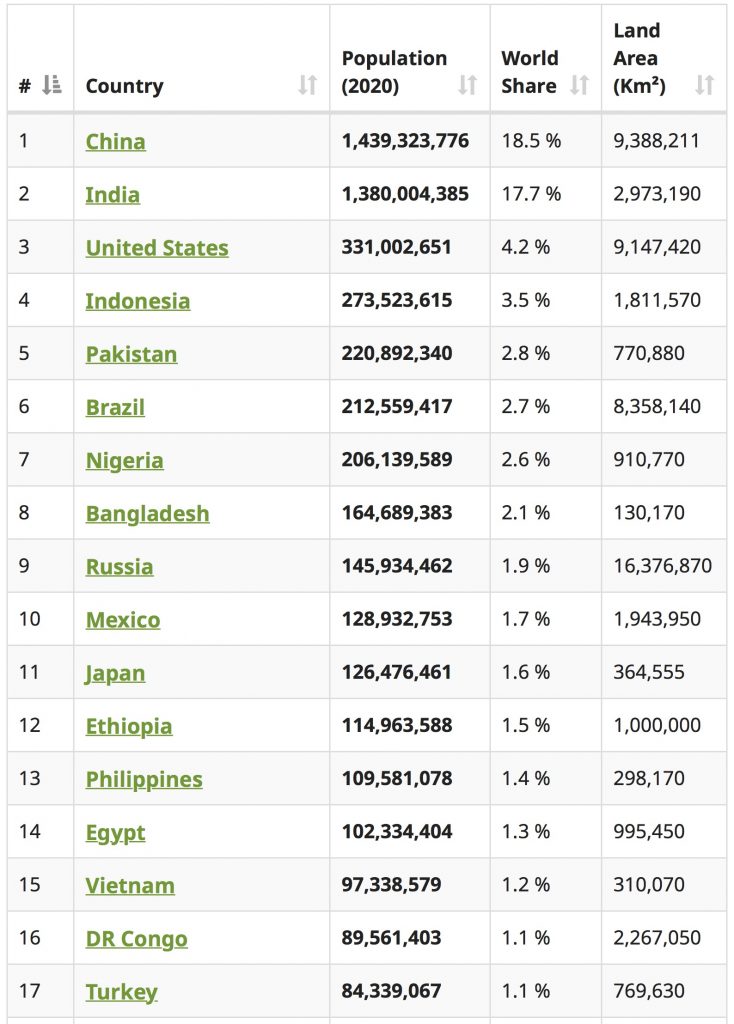734x1024 pixels.
Task: Click the Brazil link
Action: (x=115, y=407)
